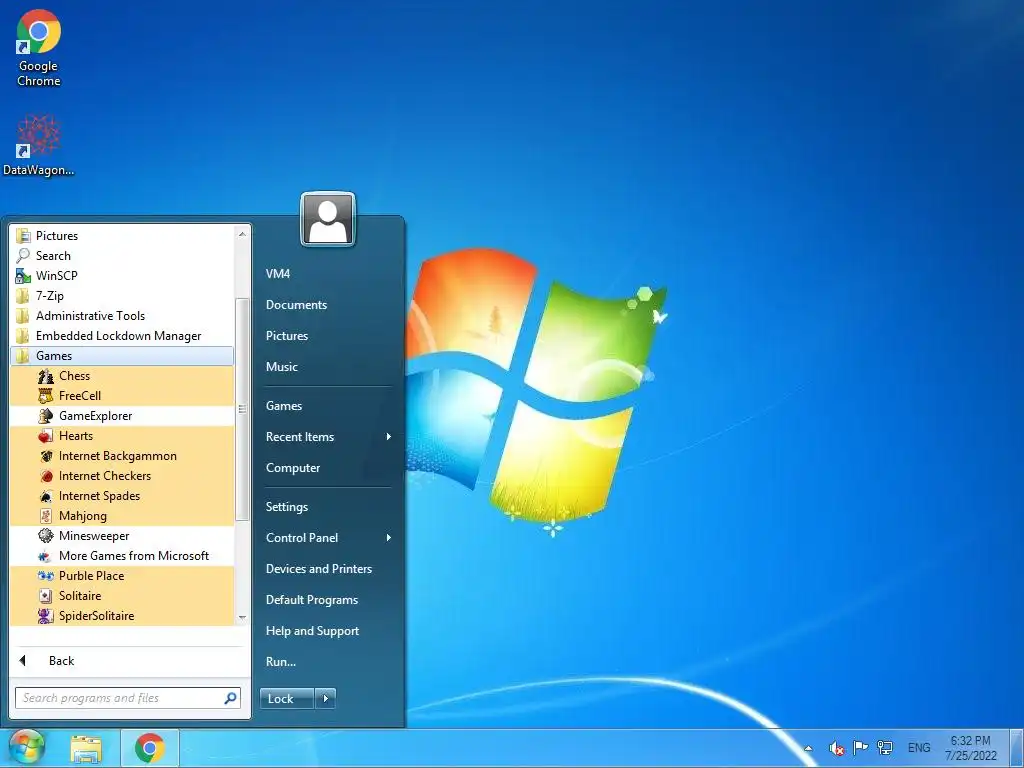This screenshot has height=768, width=1024.
Task: Click the Search program entry
Action: (x=121, y=256)
